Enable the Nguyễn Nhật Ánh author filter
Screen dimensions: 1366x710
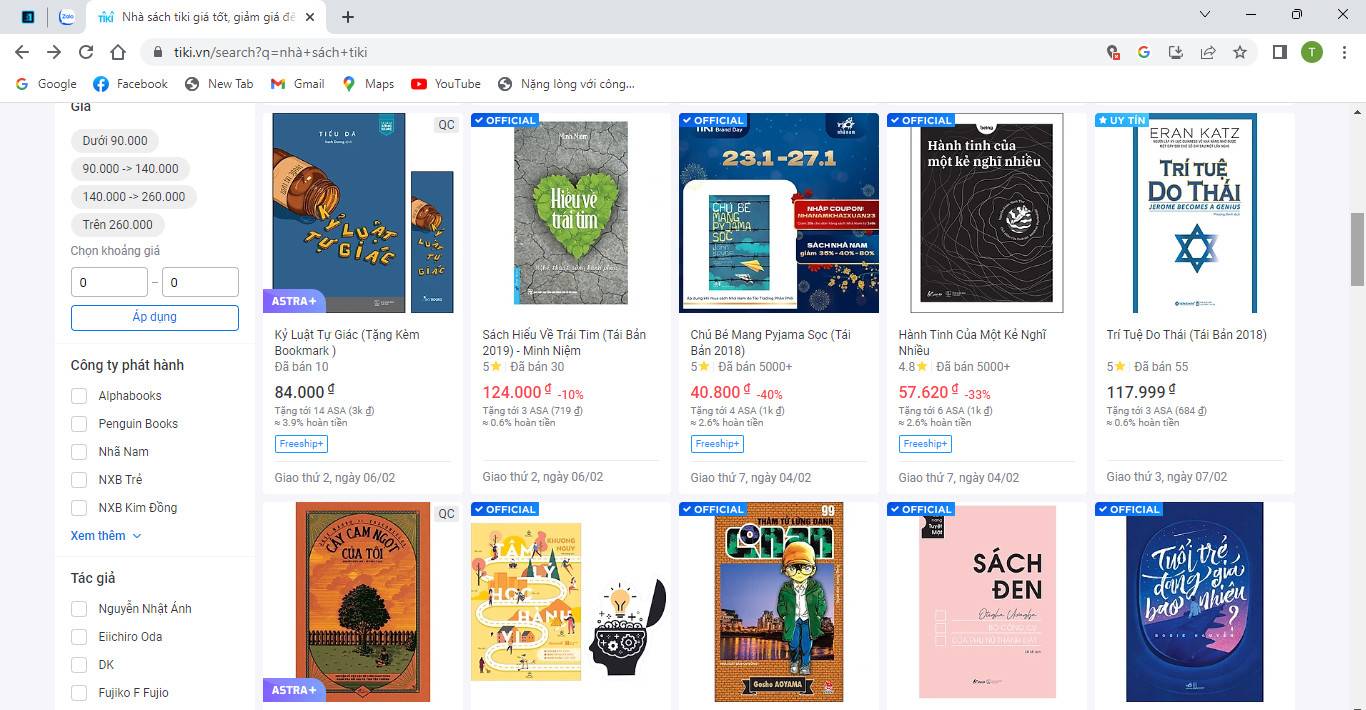[79, 609]
